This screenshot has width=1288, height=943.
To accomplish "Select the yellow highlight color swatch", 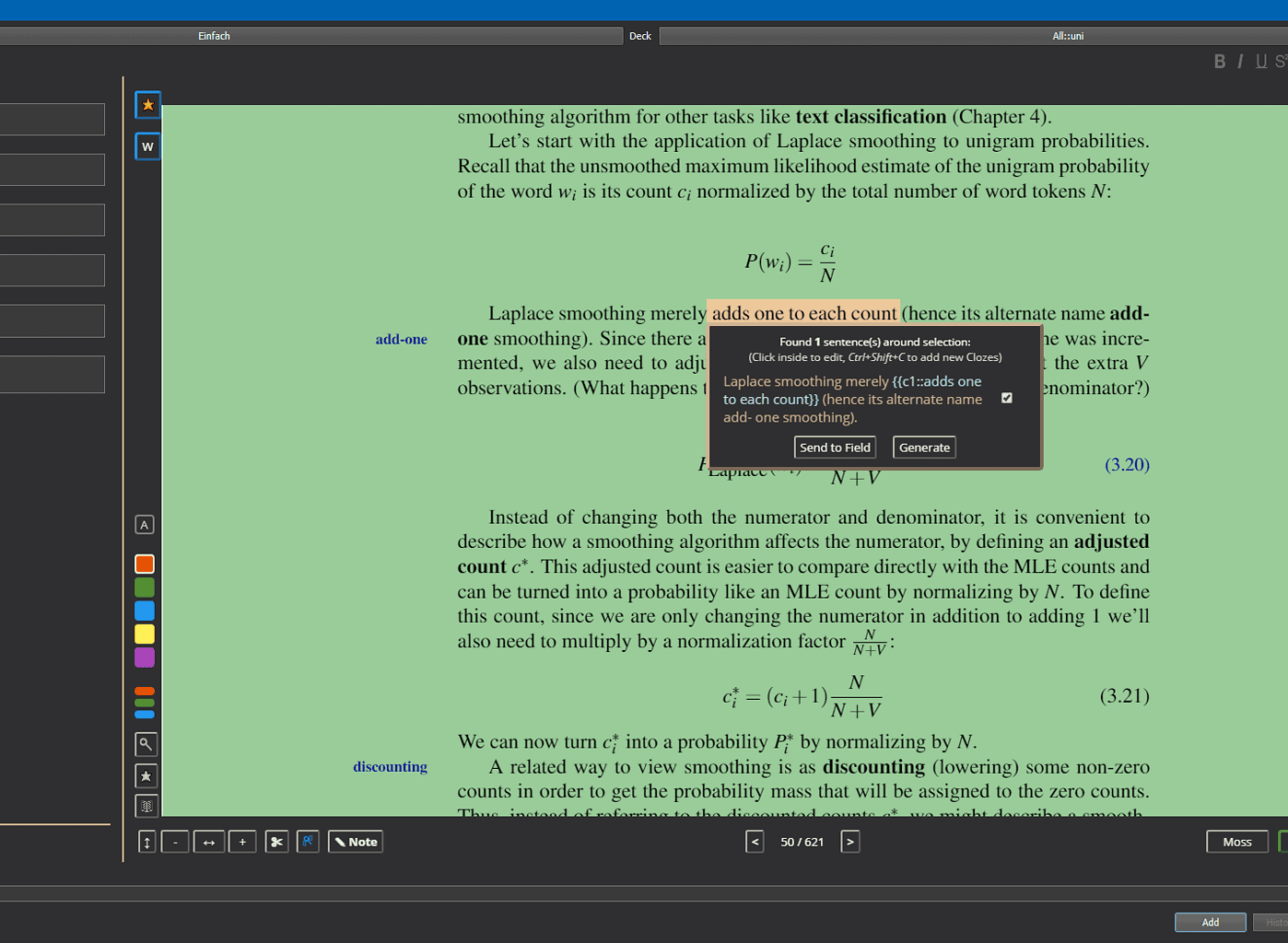I will point(145,634).
